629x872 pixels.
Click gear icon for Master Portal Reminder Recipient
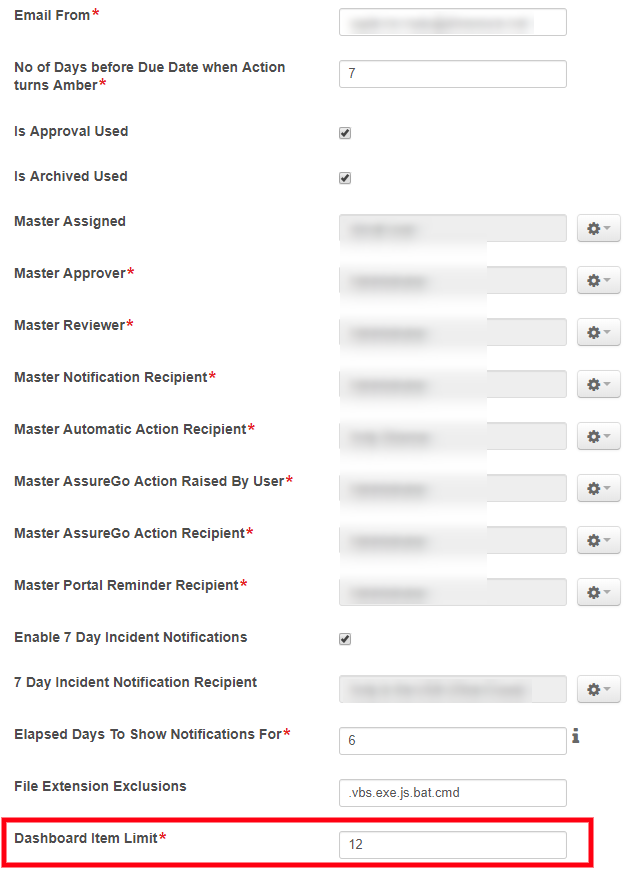(598, 593)
